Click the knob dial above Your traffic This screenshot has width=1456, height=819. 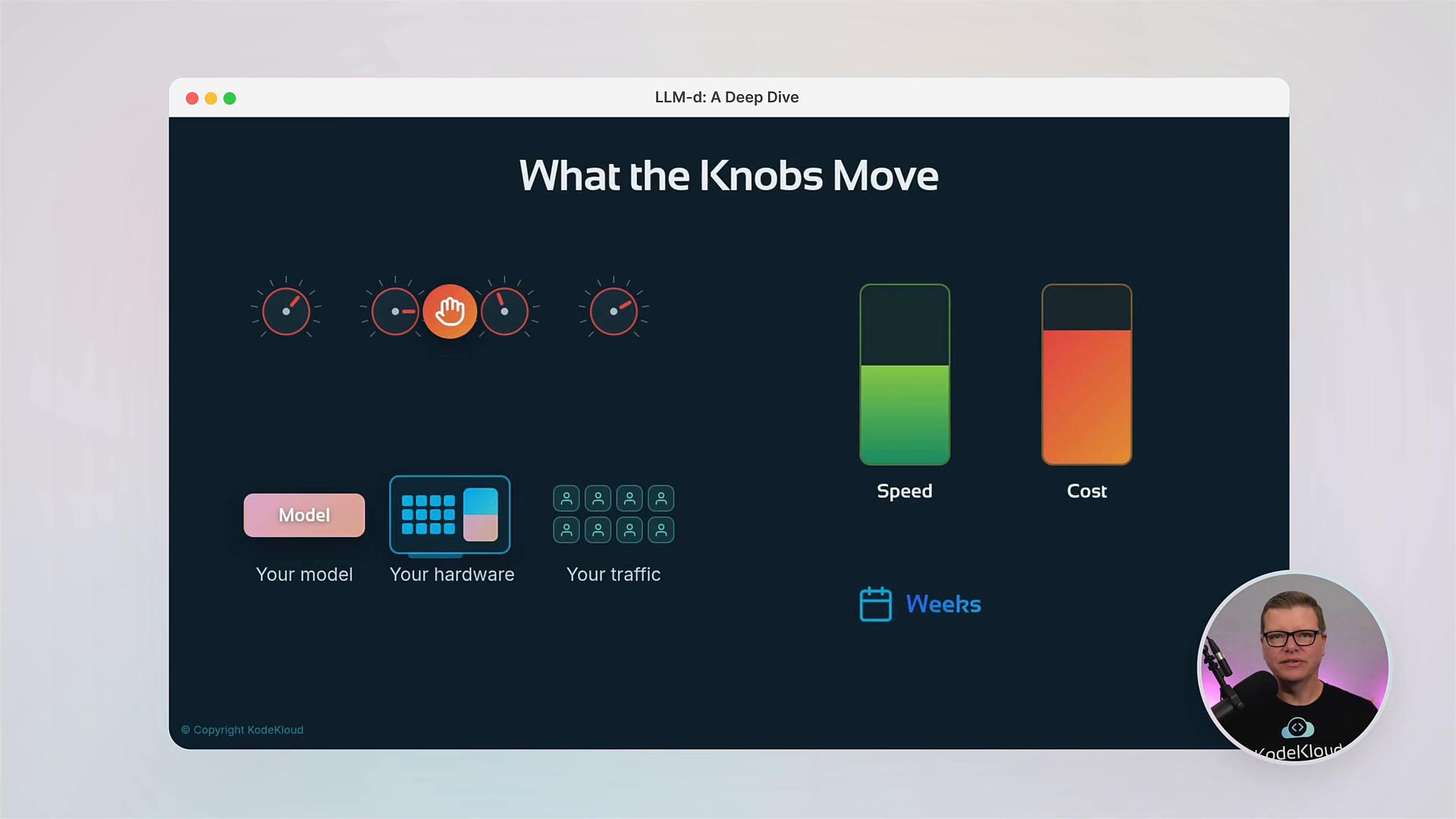(613, 311)
